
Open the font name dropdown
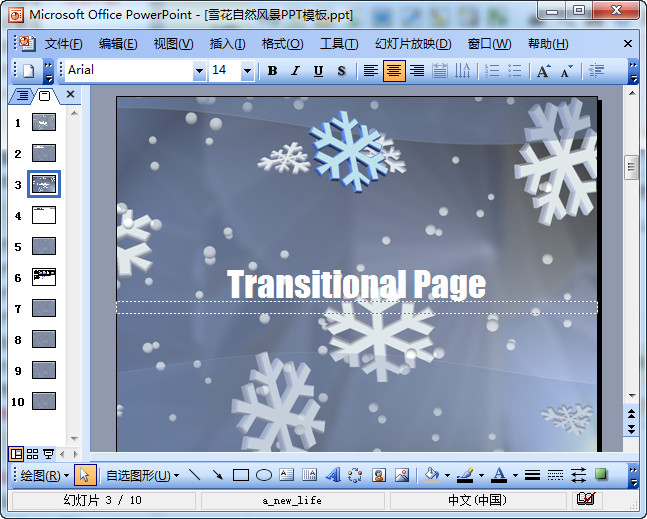[199, 71]
